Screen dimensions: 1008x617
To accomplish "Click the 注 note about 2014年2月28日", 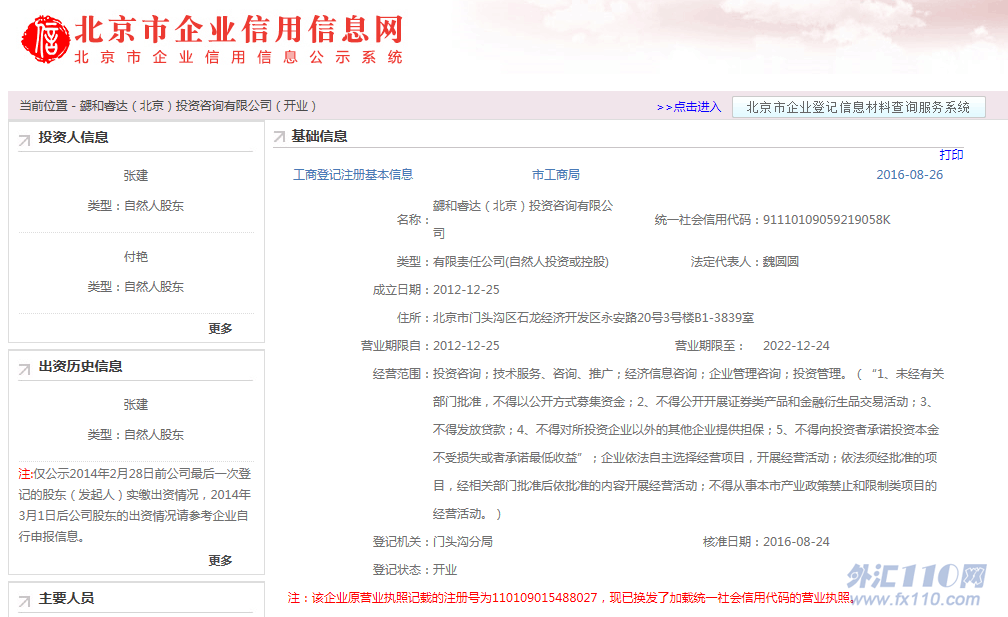I will pos(135,505).
